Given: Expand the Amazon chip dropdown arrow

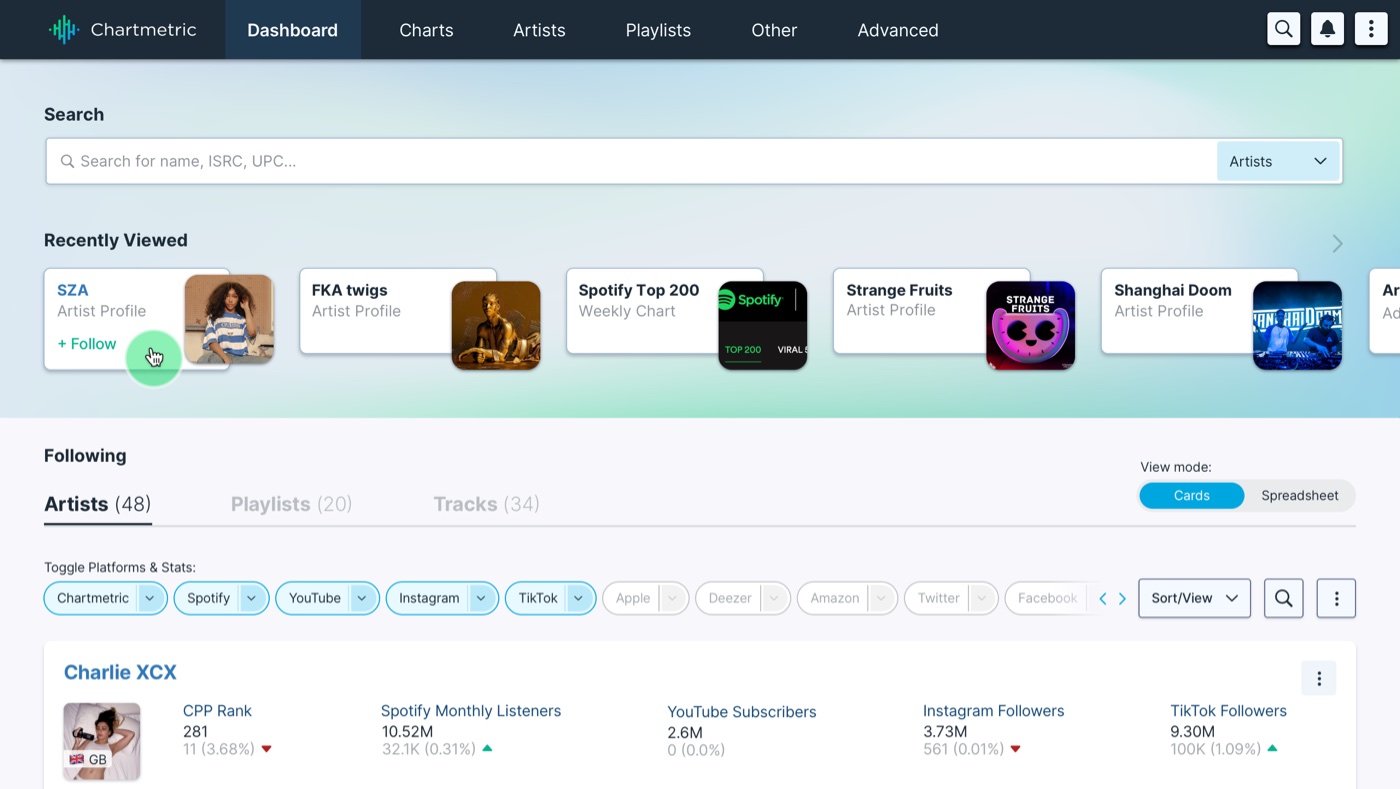Looking at the screenshot, I should (x=881, y=598).
